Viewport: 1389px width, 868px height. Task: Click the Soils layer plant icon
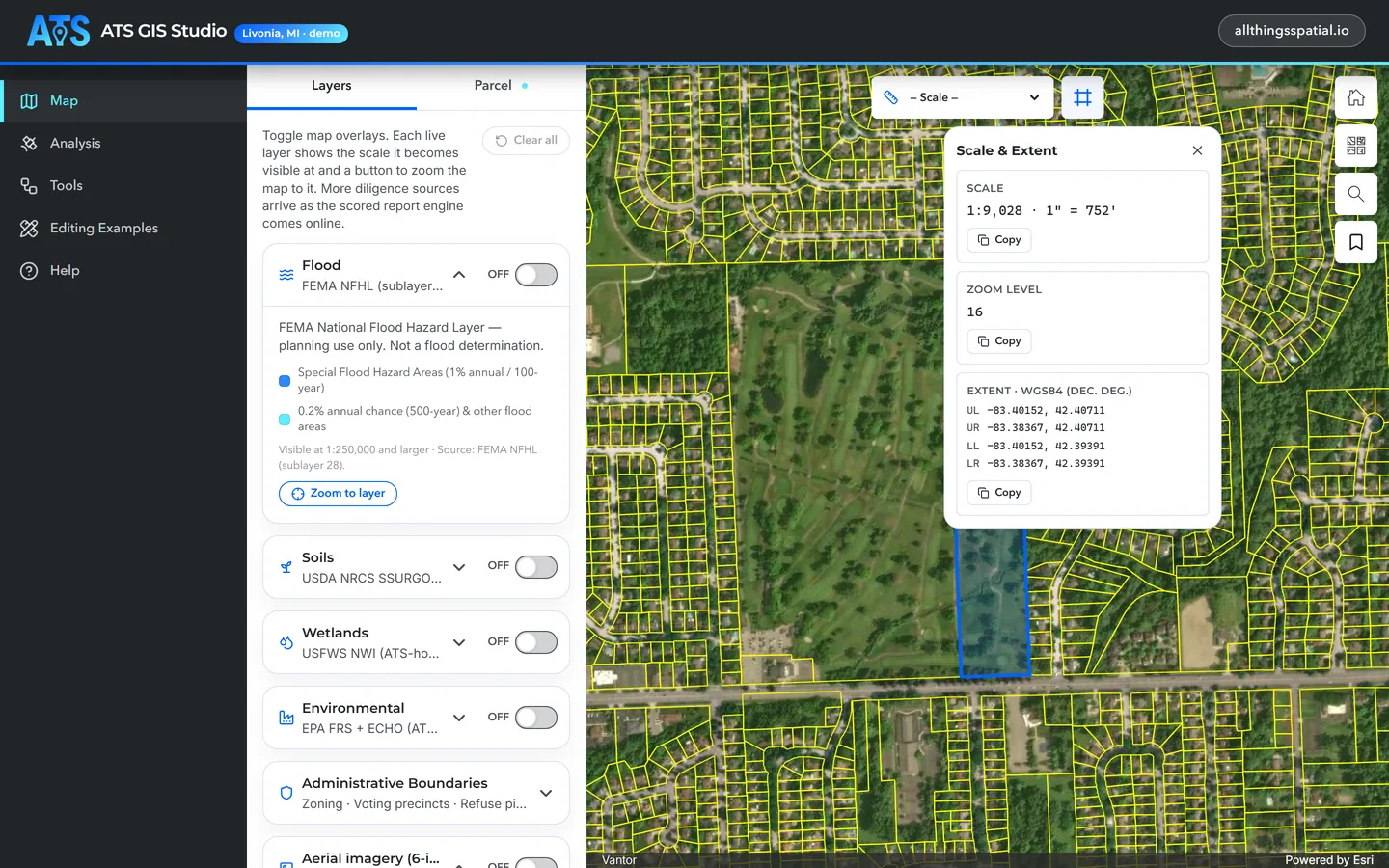tap(286, 567)
